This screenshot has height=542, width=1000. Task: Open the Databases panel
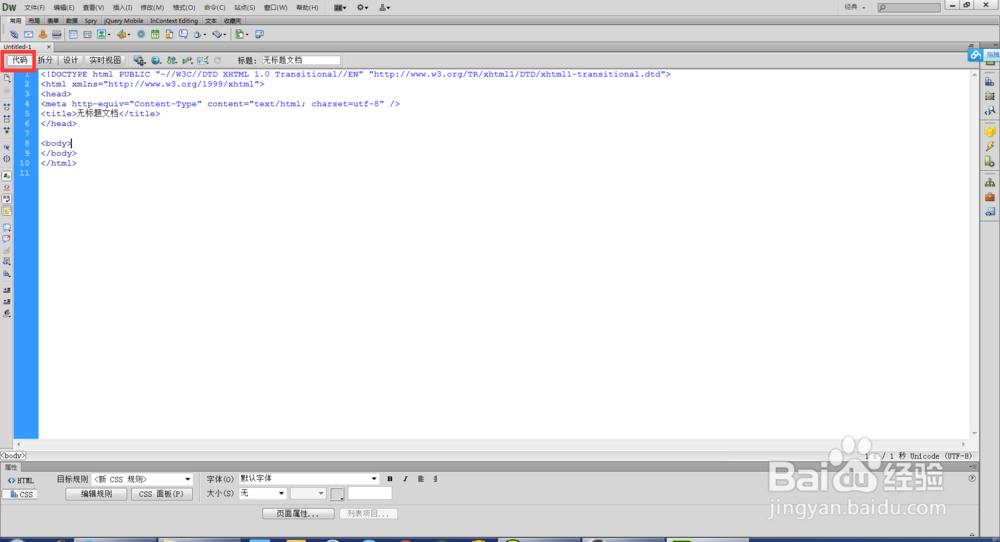pos(989,131)
